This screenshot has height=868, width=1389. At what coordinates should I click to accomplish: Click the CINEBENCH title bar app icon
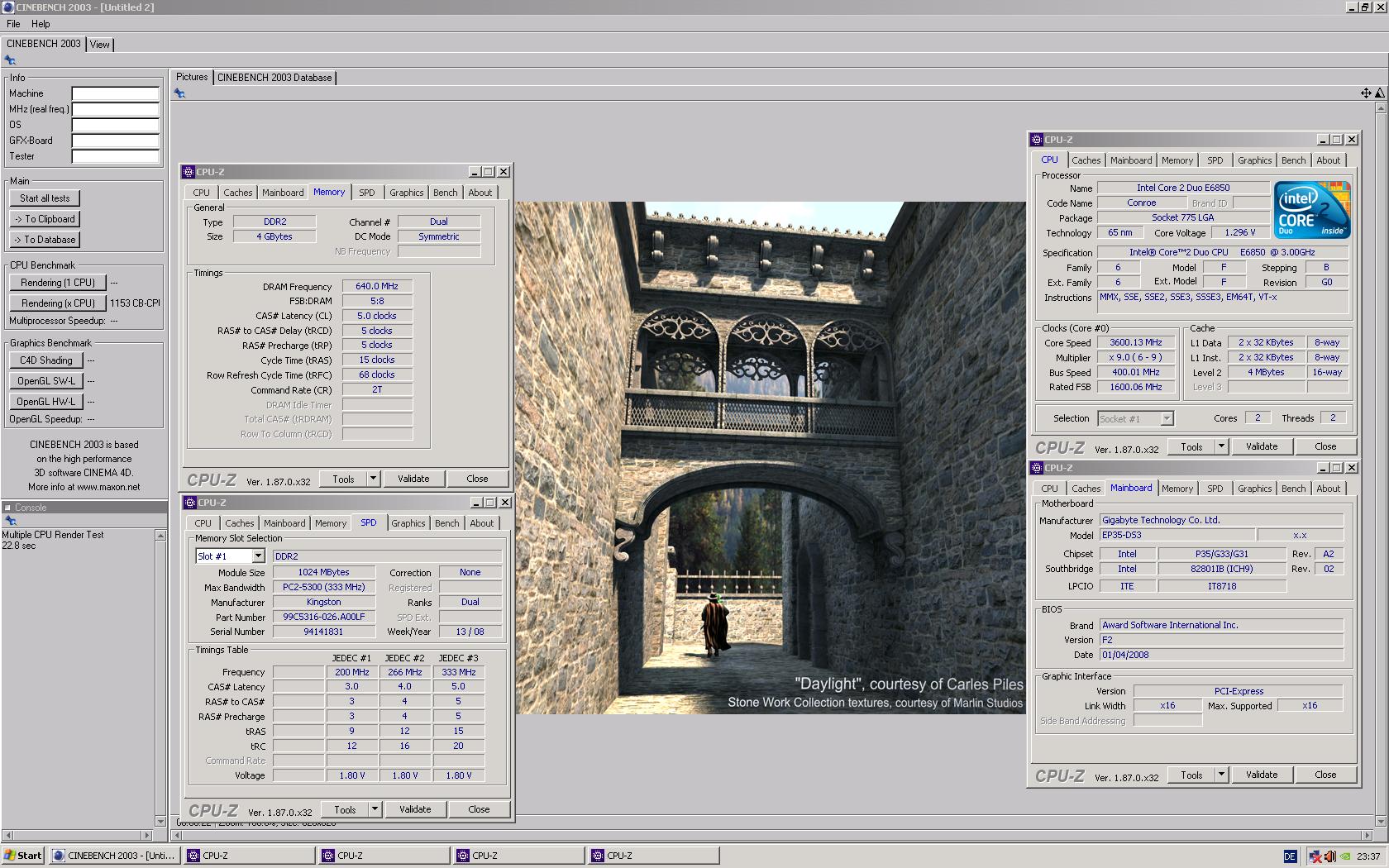(x=7, y=7)
